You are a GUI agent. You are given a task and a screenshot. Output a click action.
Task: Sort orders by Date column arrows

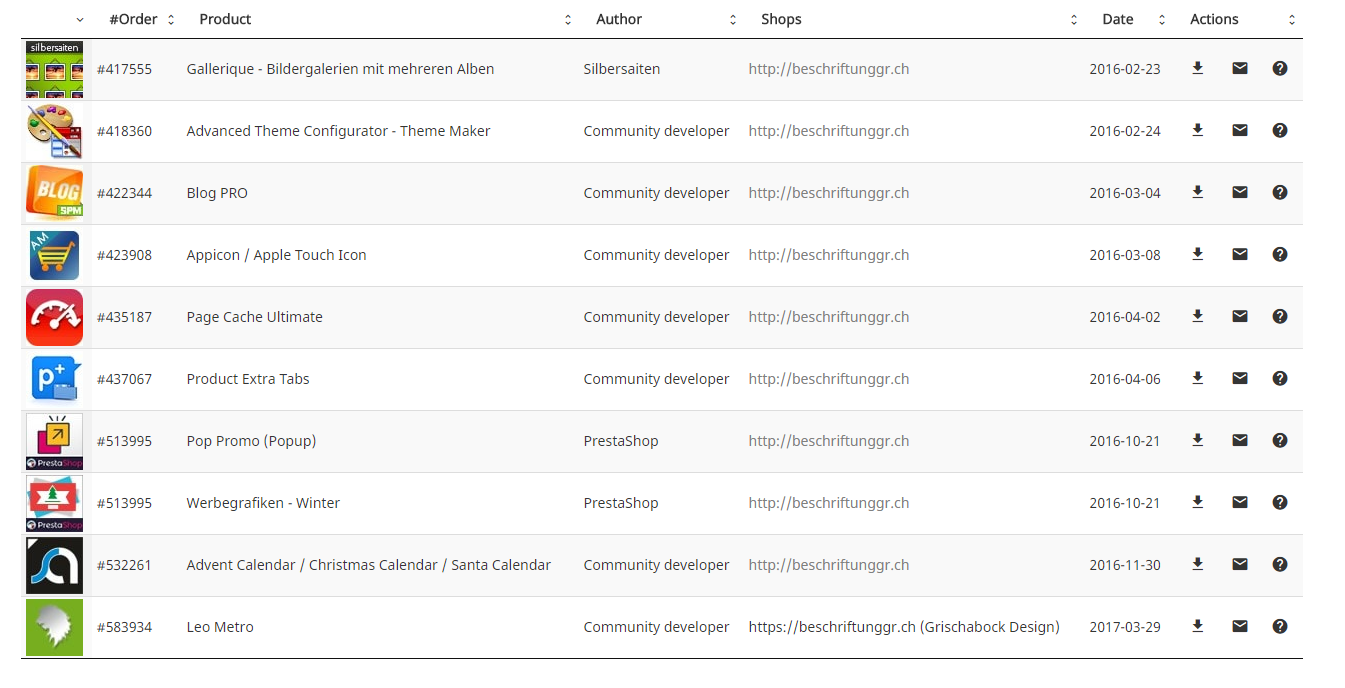[1162, 20]
